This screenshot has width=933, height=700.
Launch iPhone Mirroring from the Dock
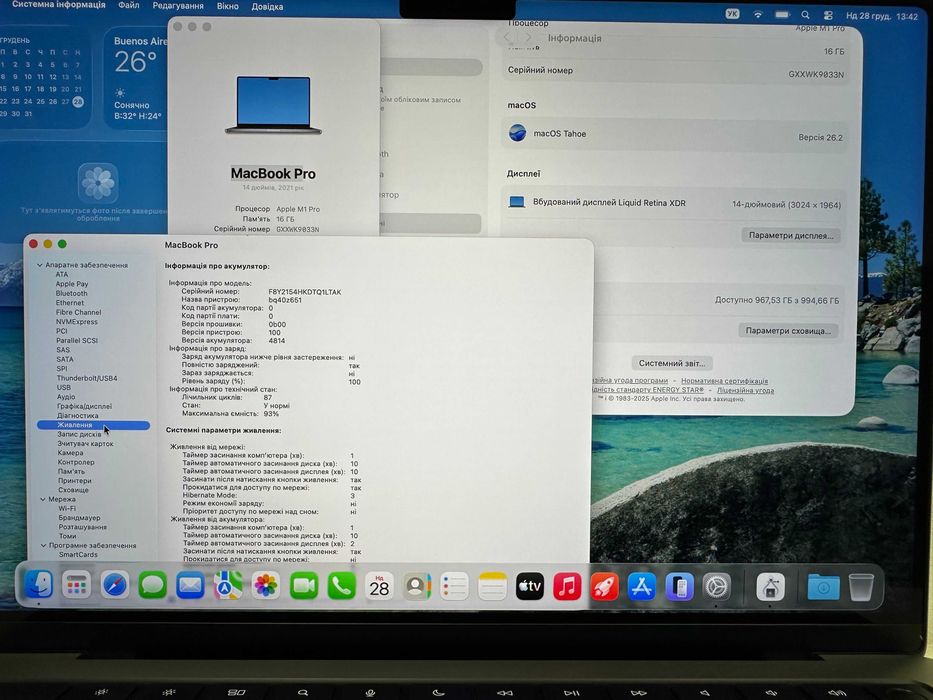pos(680,586)
